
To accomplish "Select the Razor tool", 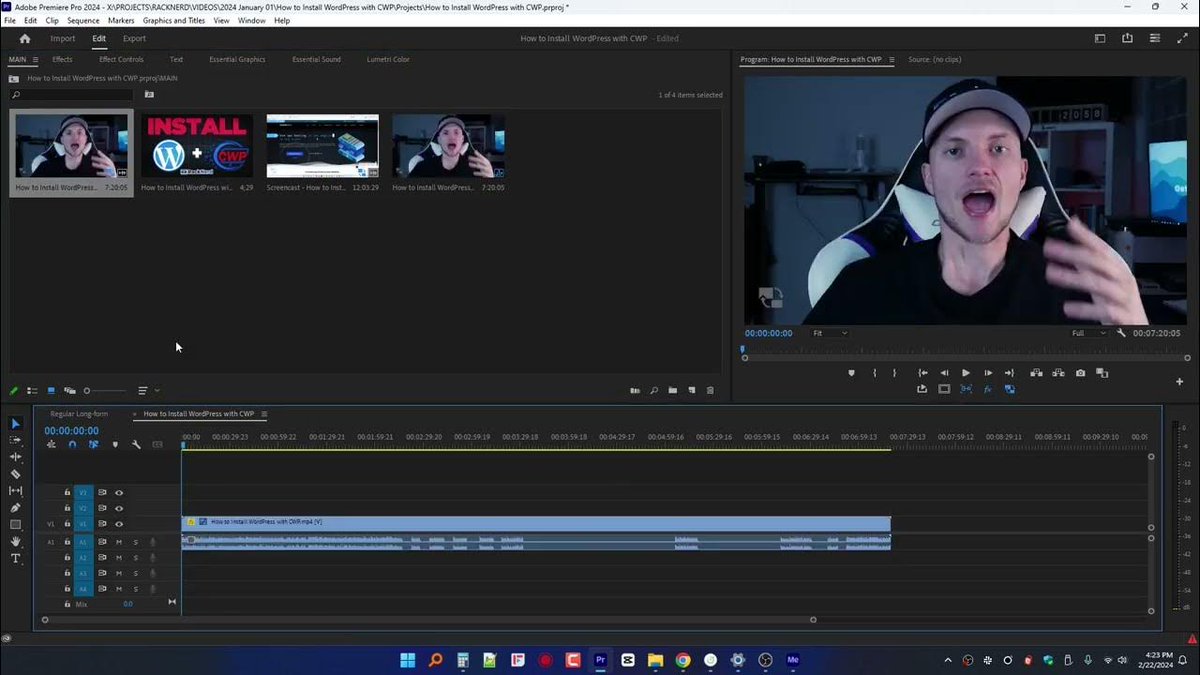I will pos(15,474).
